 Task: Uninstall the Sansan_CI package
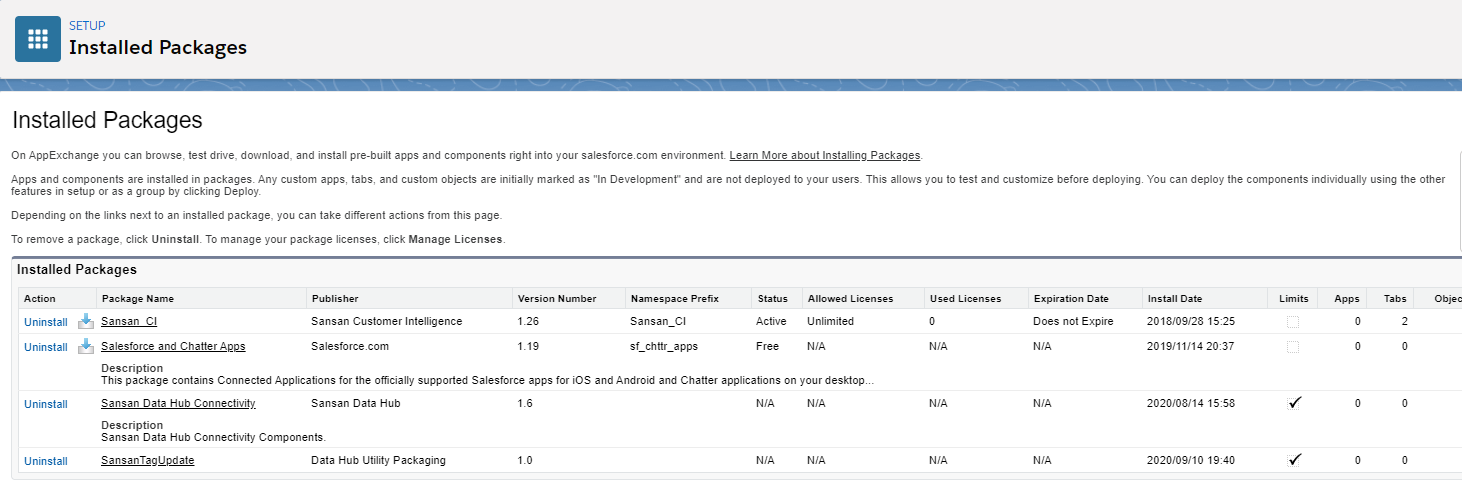coord(46,322)
